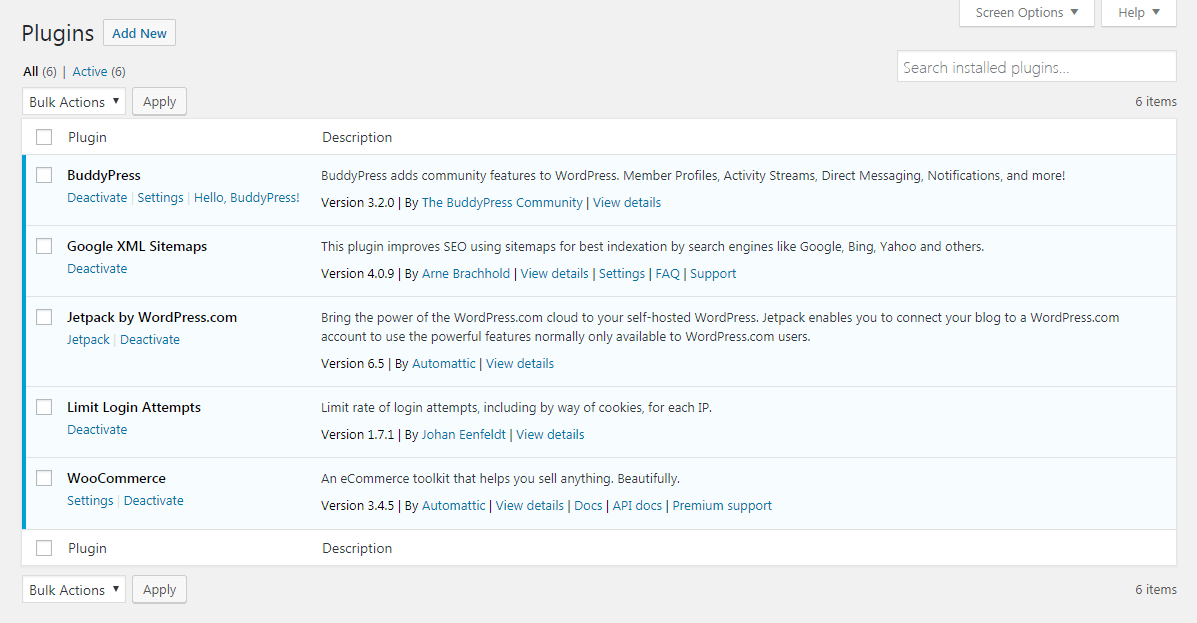
Task: Check the WooCommerce plugin checkbox
Action: tap(44, 478)
